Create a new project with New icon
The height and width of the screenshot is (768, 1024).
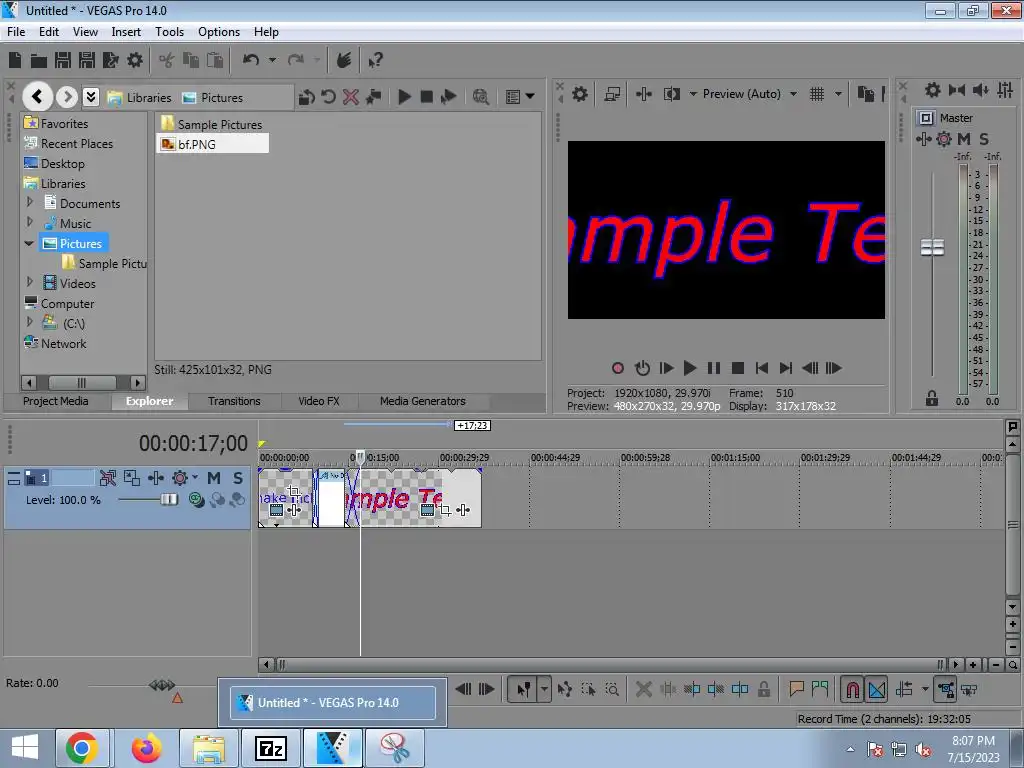click(15, 60)
